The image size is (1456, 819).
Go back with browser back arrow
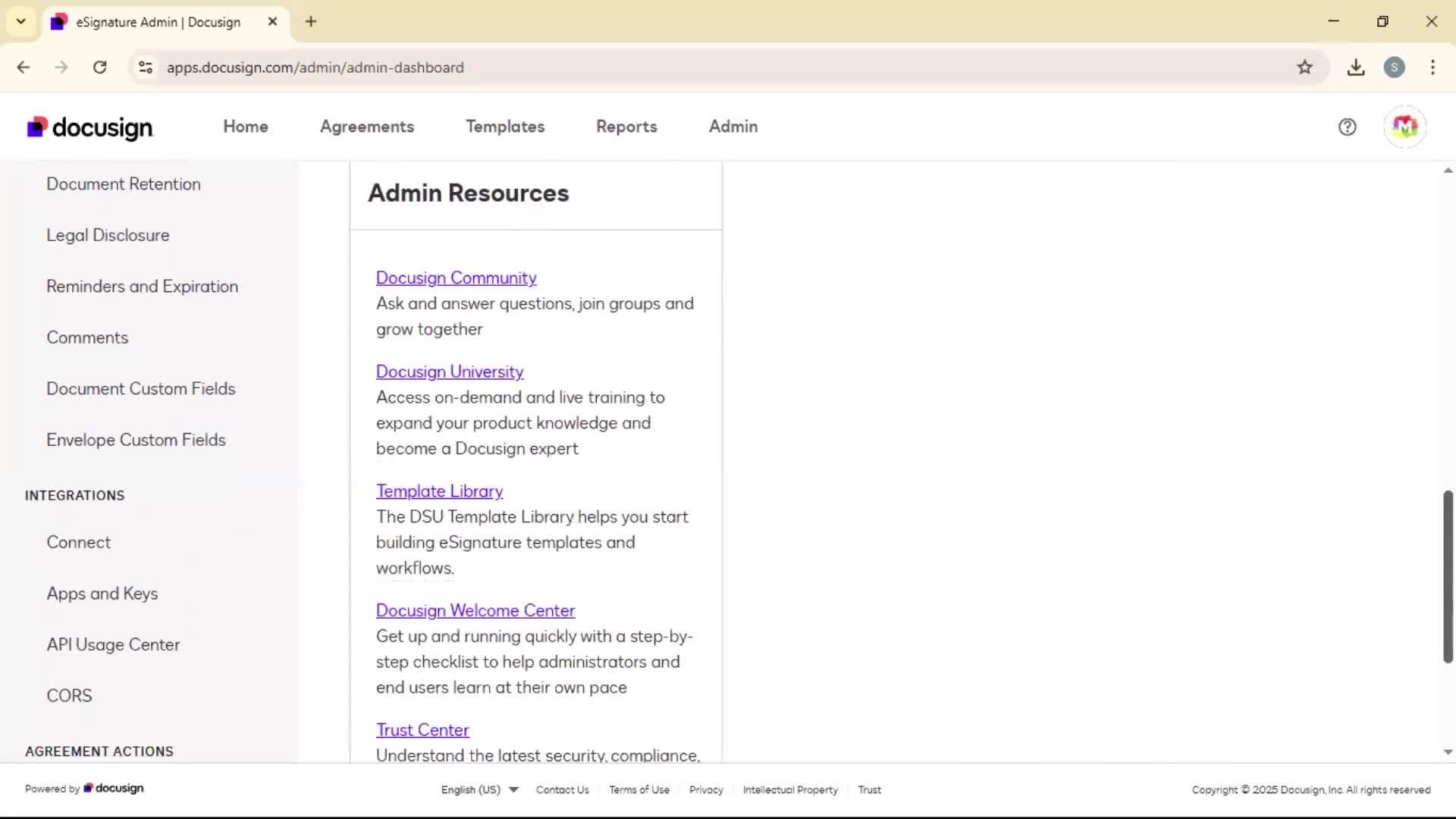click(24, 67)
